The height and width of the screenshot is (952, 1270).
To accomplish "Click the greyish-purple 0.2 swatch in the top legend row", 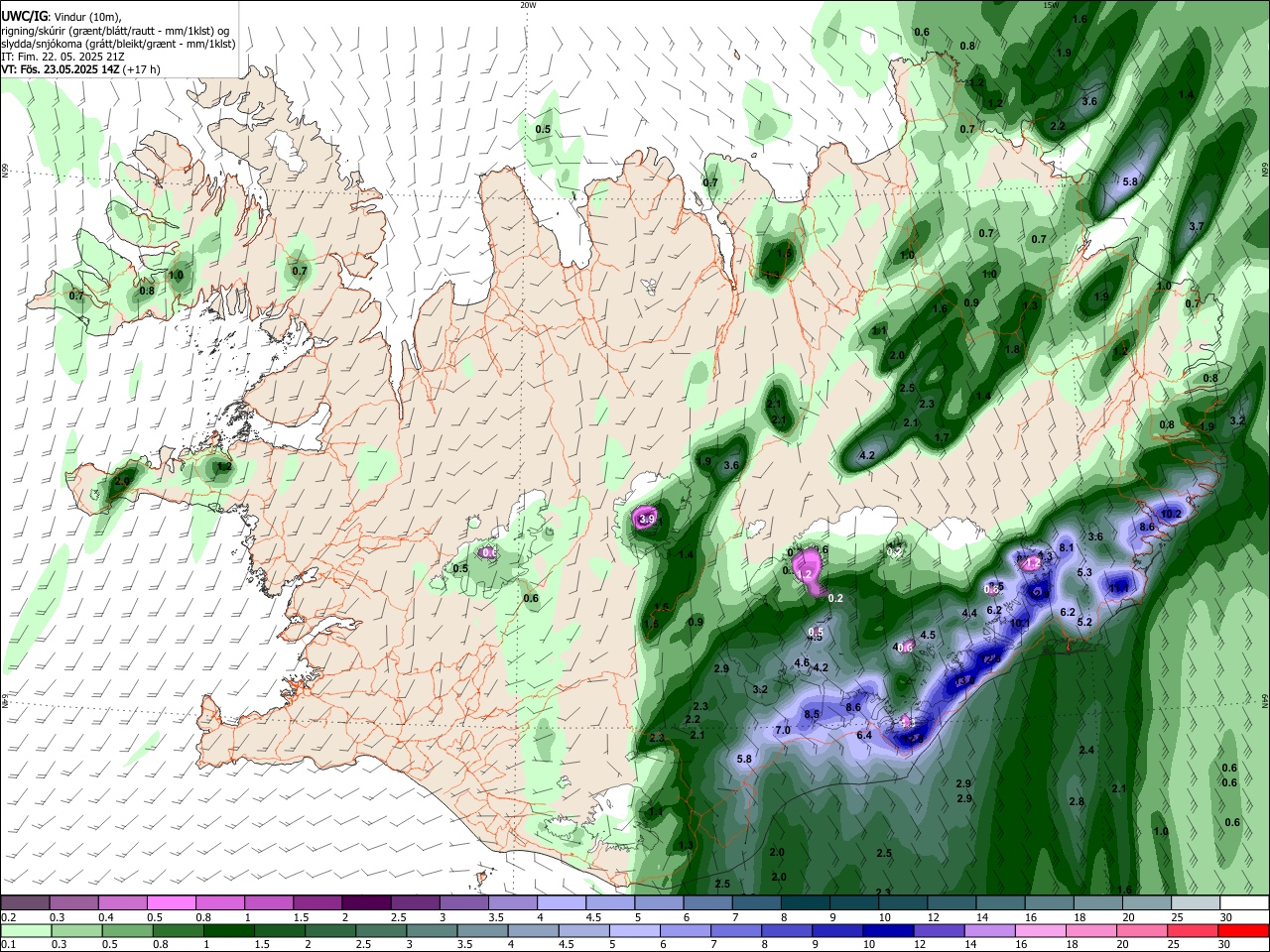I will (25, 903).
